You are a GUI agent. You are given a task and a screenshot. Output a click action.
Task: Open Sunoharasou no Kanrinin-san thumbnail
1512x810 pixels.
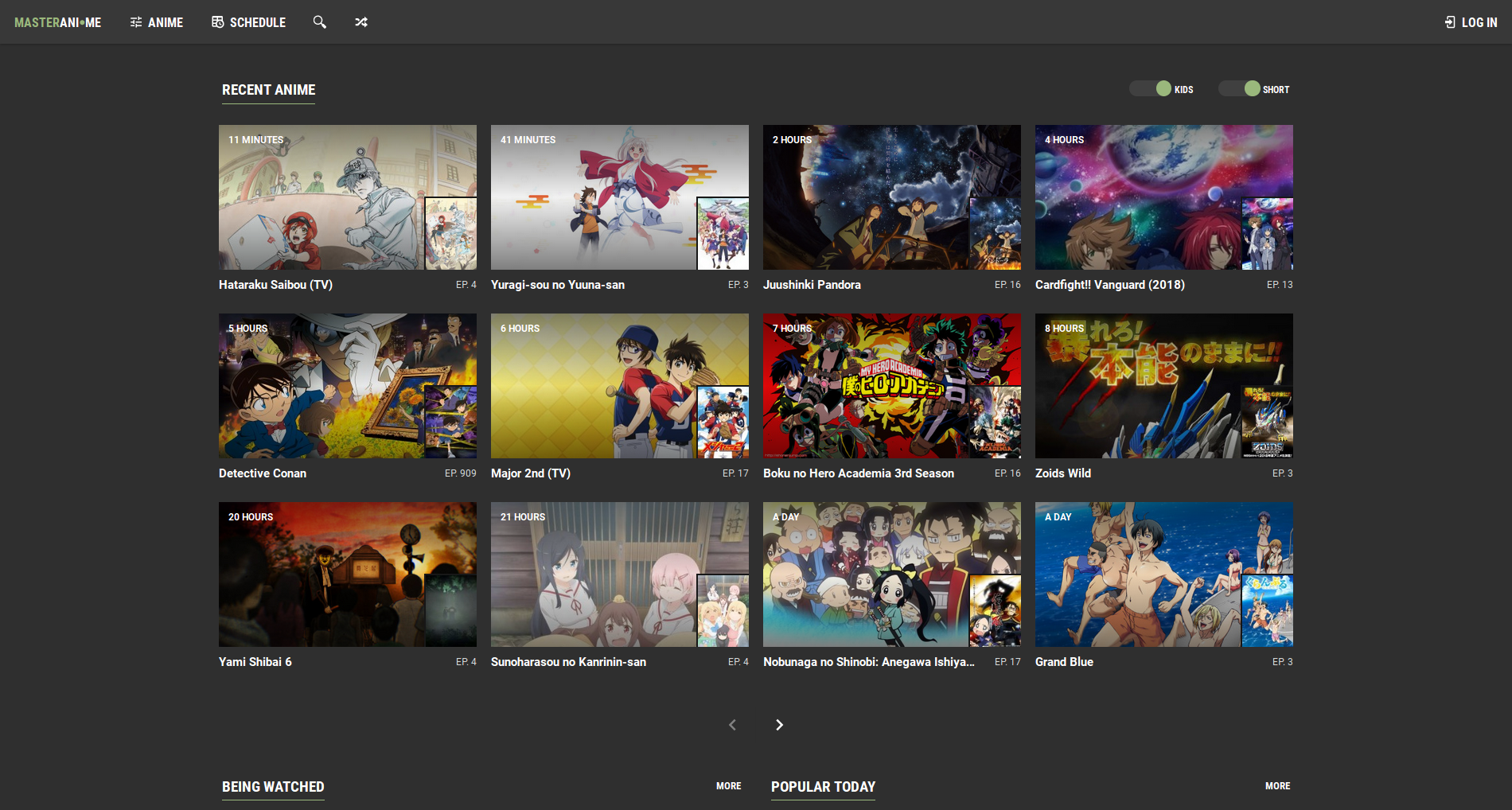pos(620,574)
